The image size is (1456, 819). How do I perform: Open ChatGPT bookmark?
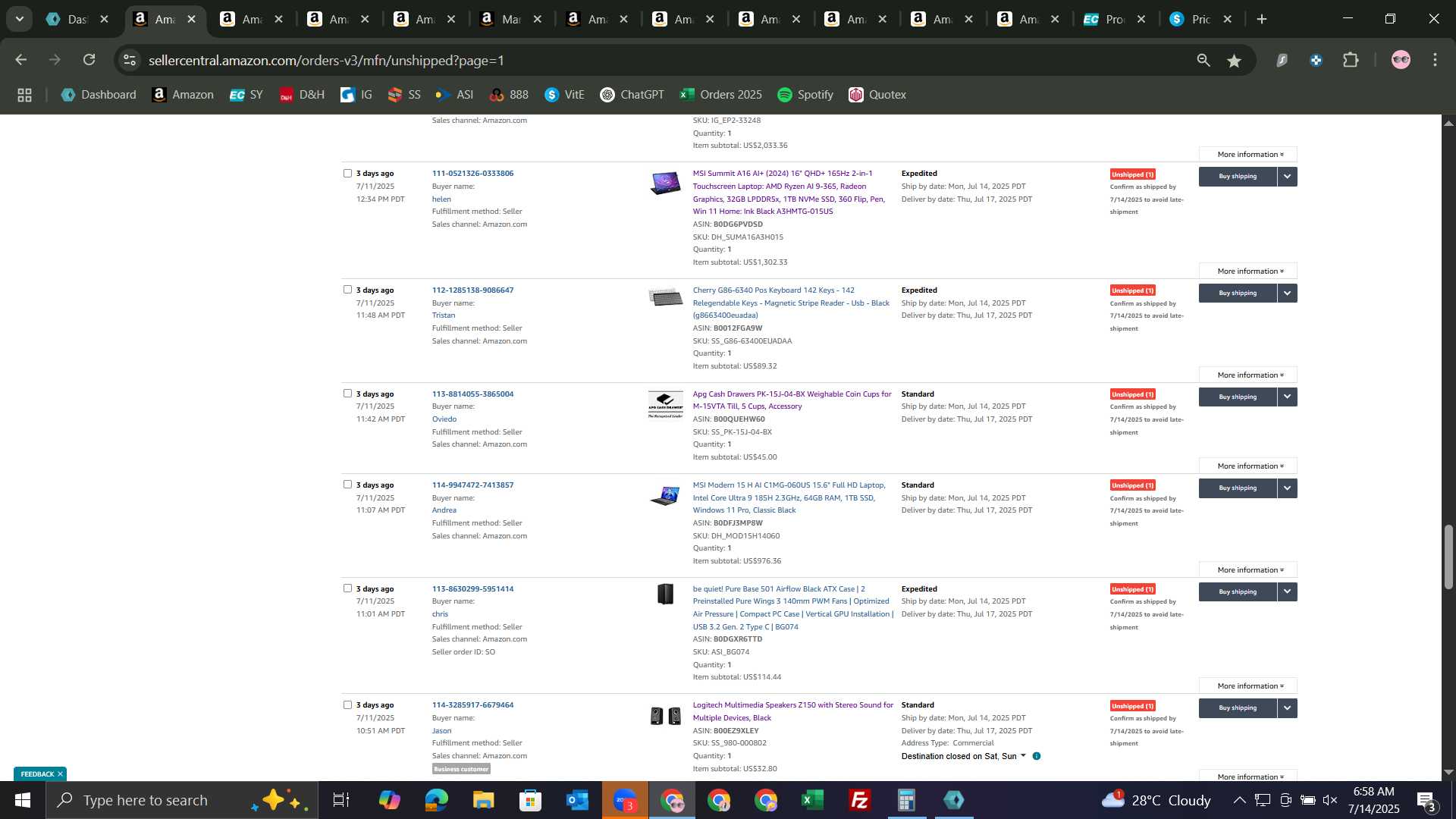click(632, 95)
